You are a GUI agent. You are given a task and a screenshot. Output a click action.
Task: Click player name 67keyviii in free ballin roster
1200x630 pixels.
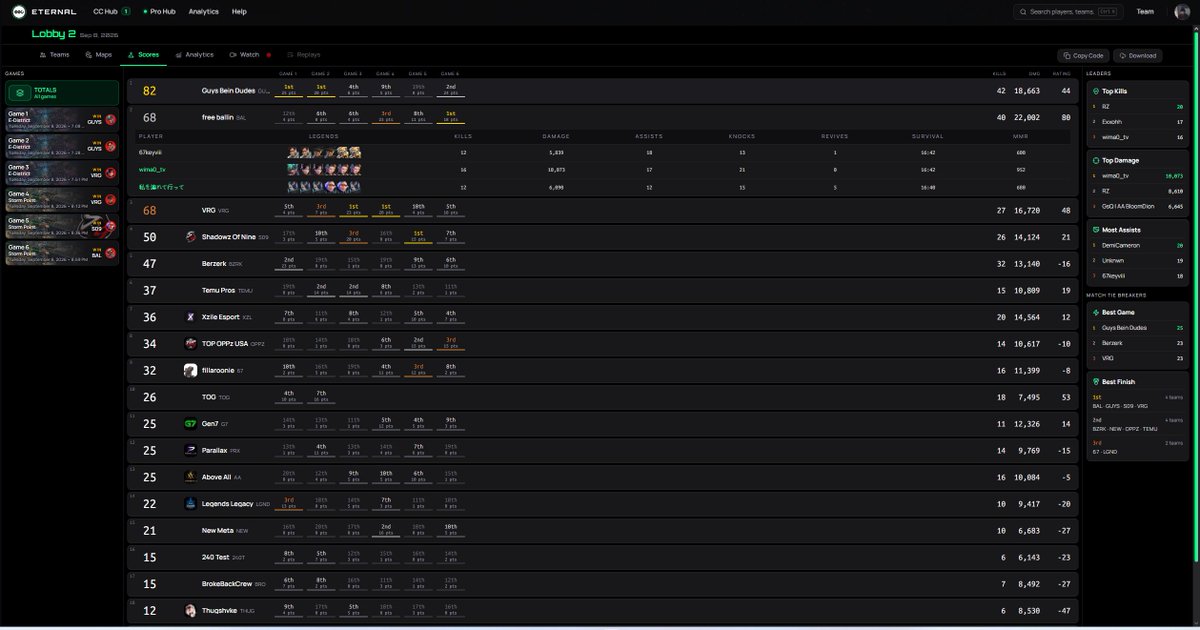pyautogui.click(x=149, y=152)
